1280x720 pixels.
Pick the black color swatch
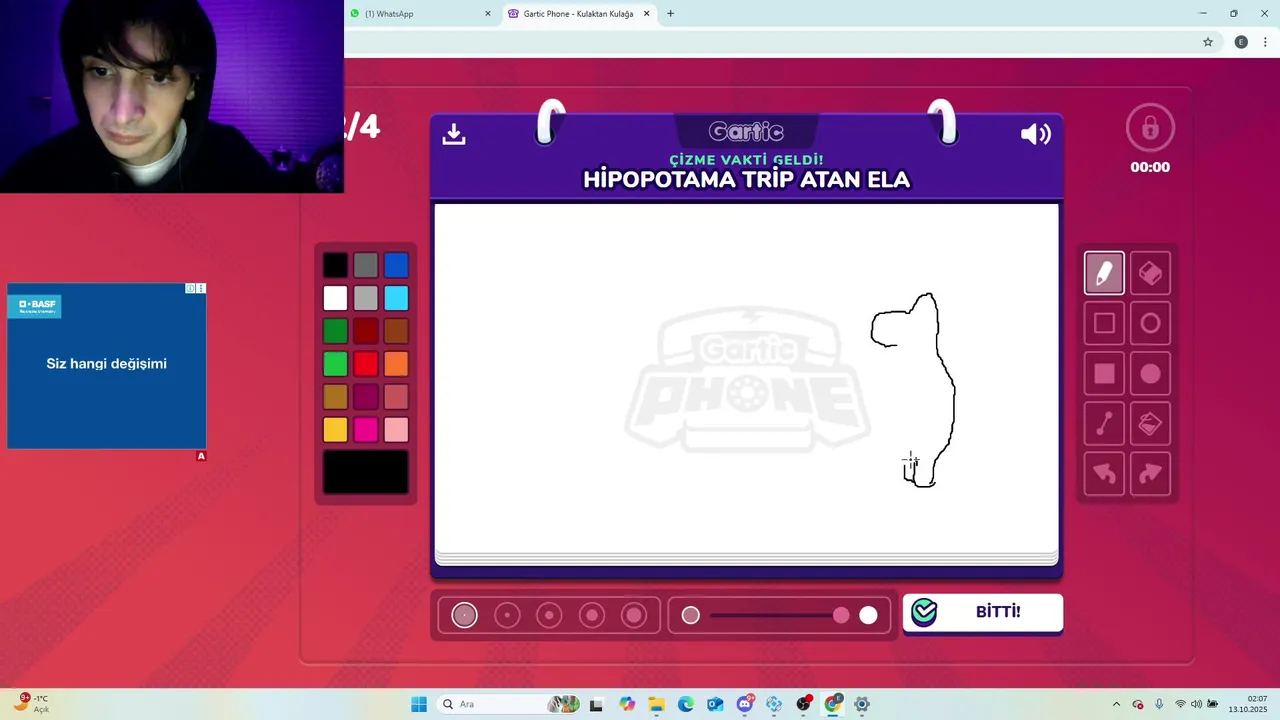click(335, 265)
